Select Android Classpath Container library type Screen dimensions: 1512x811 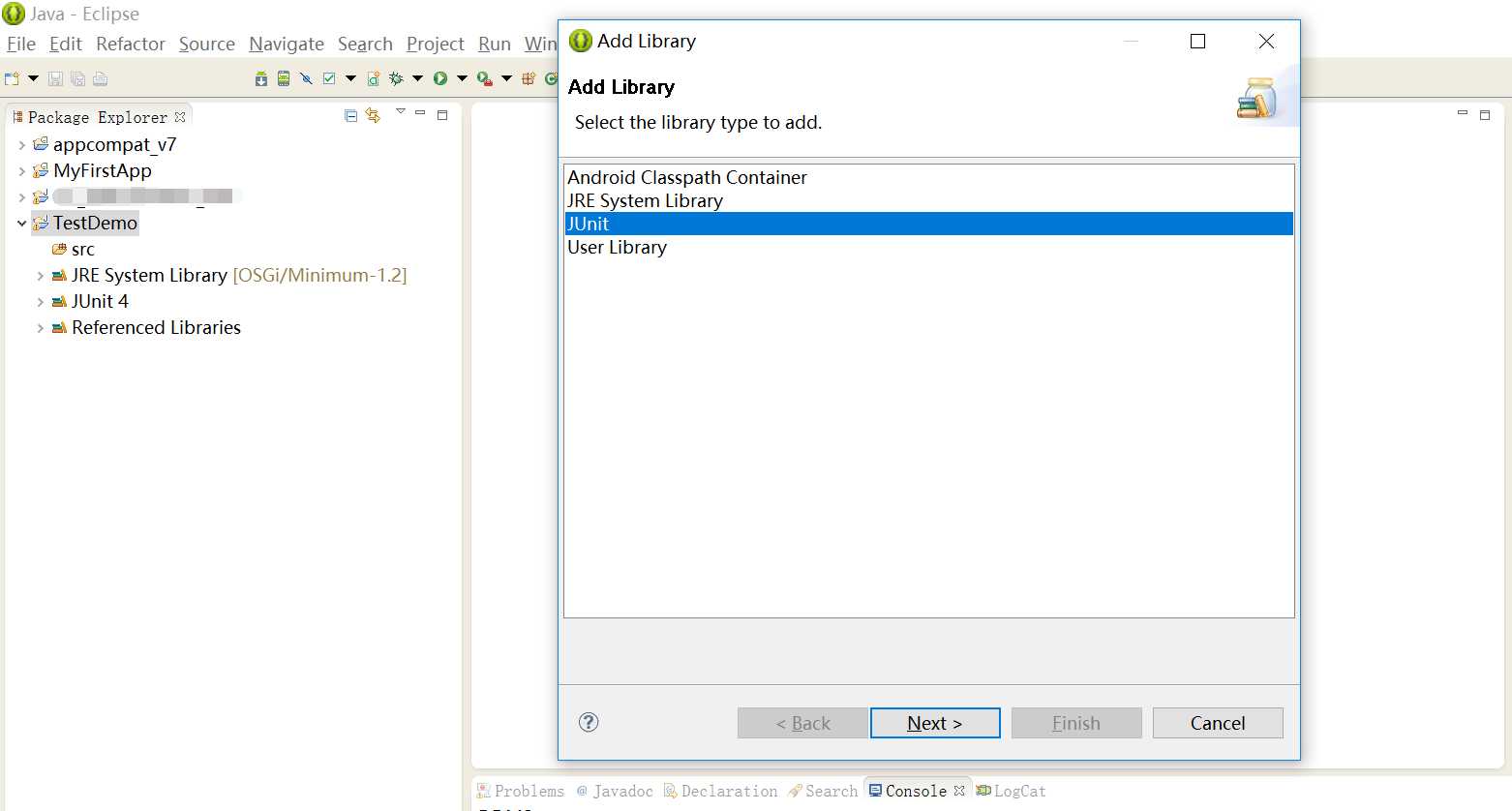928,178
